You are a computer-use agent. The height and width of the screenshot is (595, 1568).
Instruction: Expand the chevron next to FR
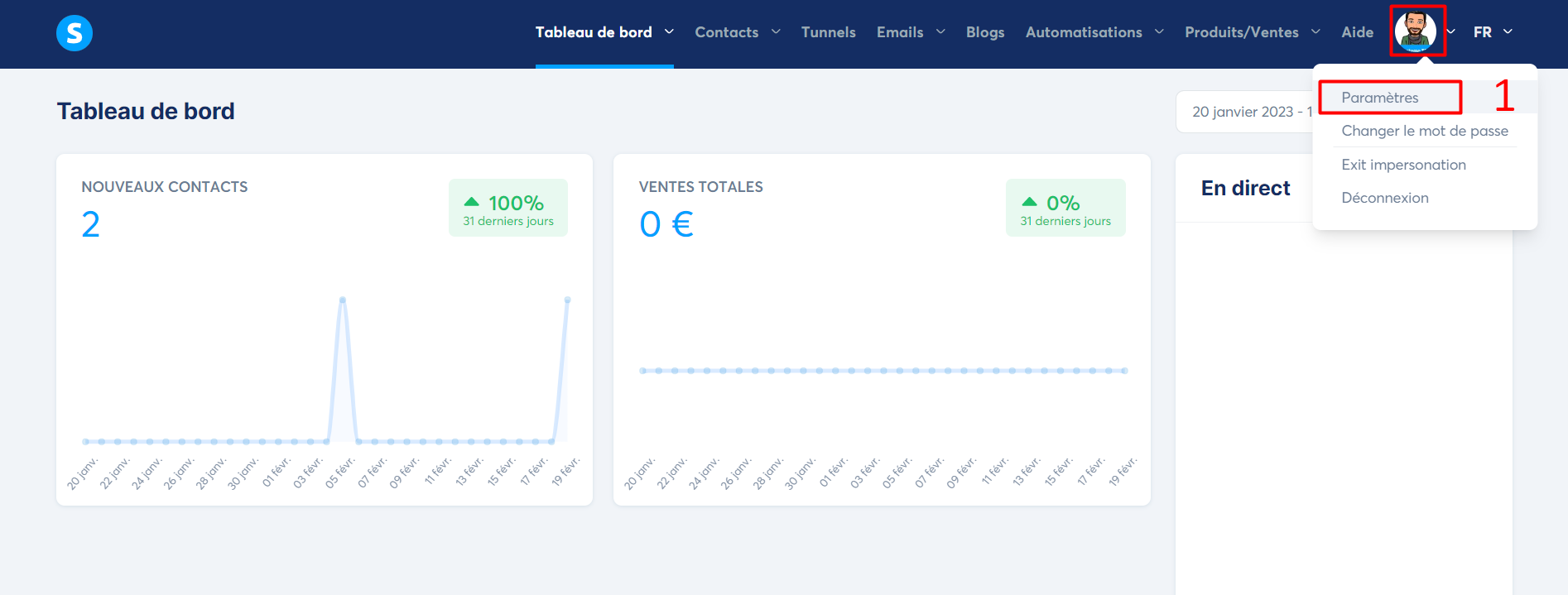coord(1508,31)
